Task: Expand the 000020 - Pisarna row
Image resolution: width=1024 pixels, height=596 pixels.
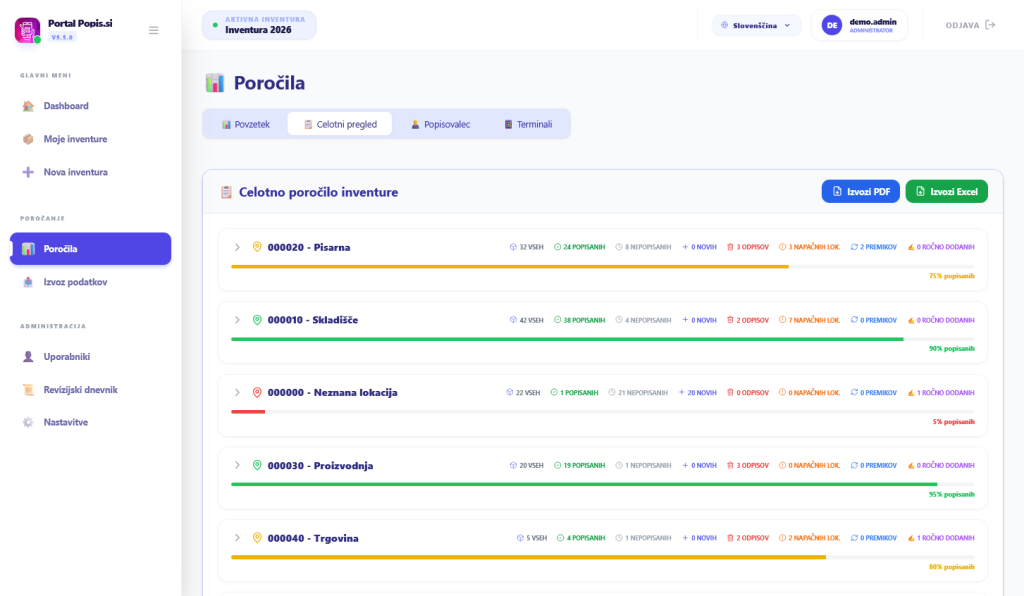Action: (237, 247)
